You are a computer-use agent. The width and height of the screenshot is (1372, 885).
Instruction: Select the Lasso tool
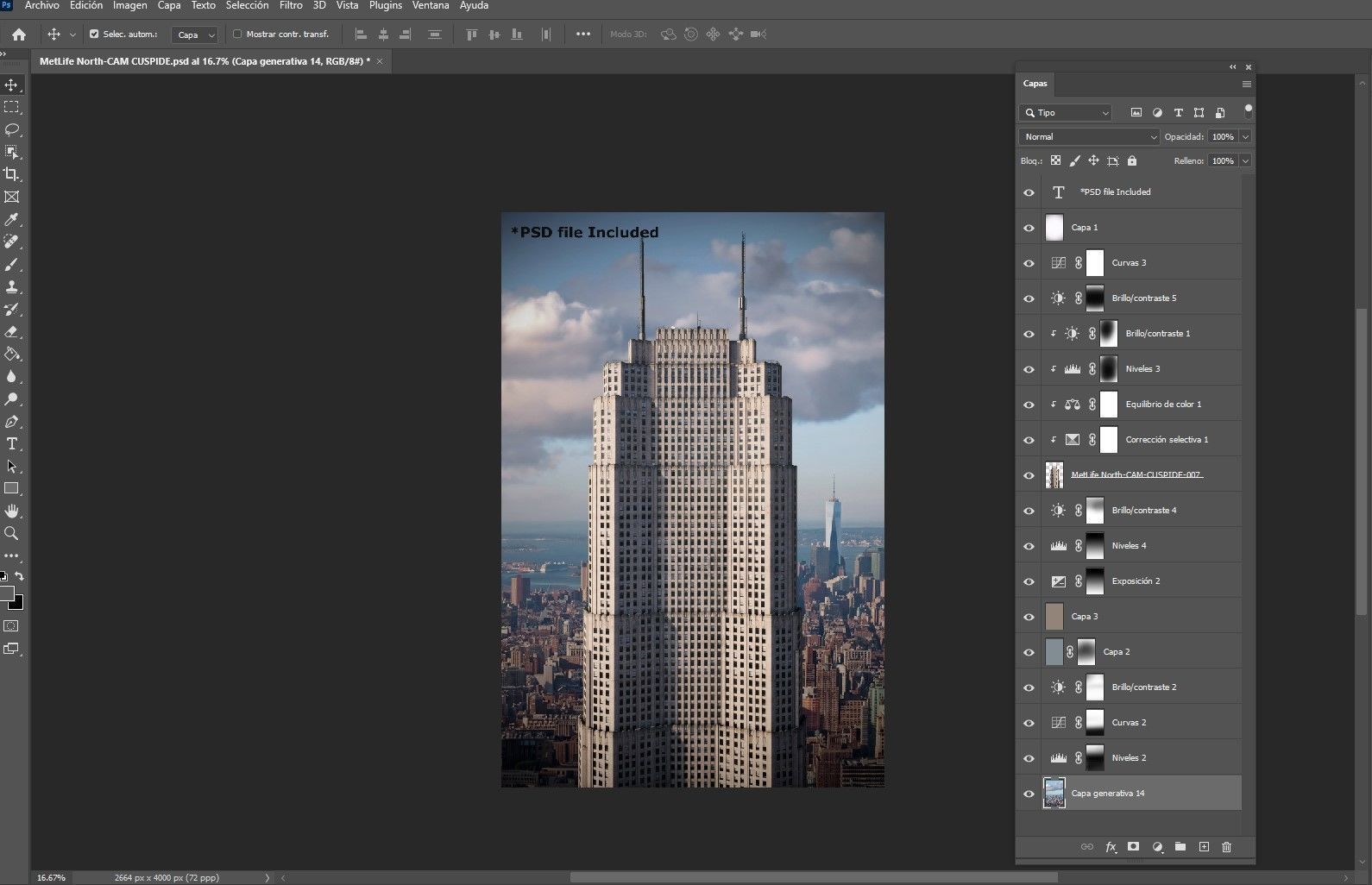(x=11, y=129)
